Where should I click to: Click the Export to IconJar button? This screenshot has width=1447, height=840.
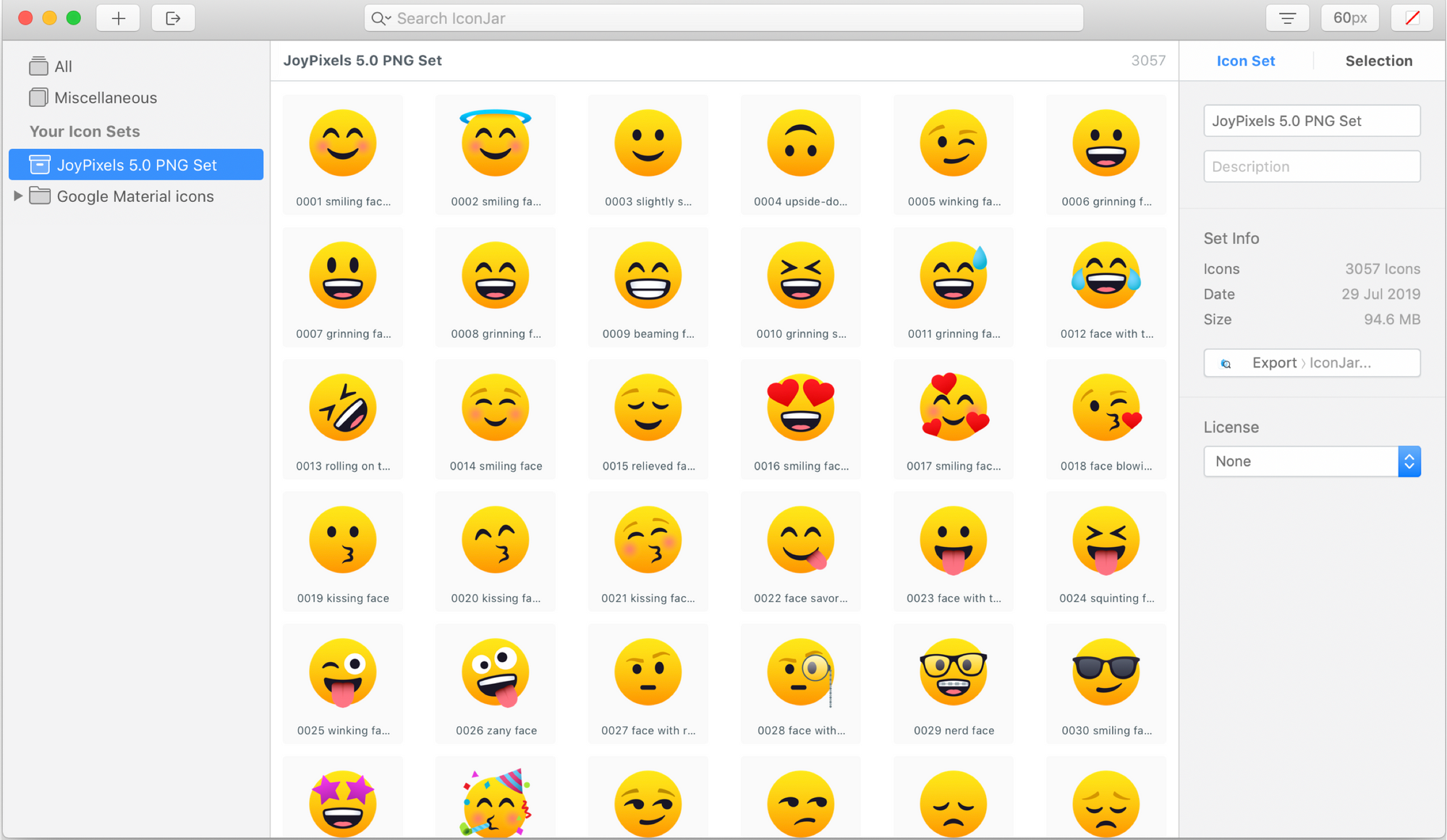[x=1312, y=363]
